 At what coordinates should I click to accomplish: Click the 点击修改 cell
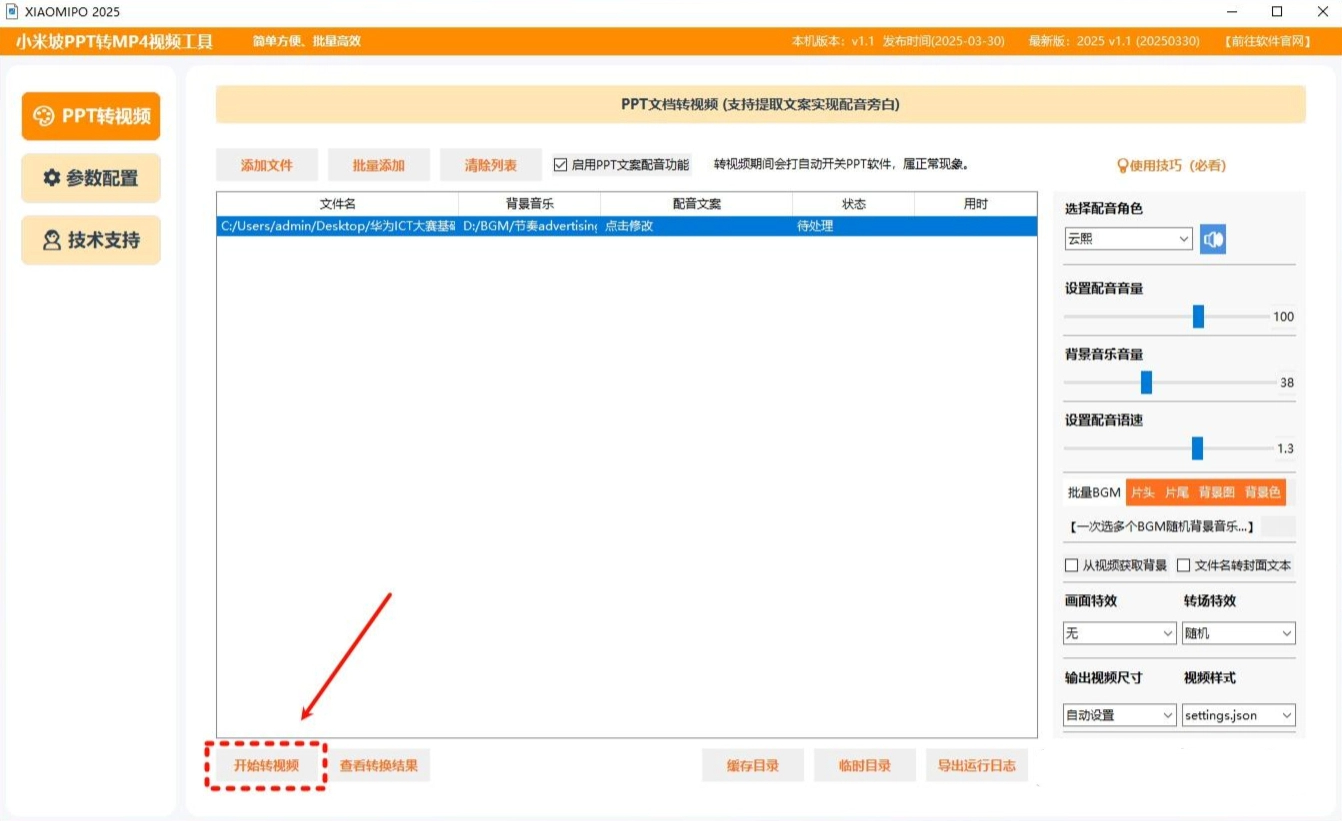[696, 226]
